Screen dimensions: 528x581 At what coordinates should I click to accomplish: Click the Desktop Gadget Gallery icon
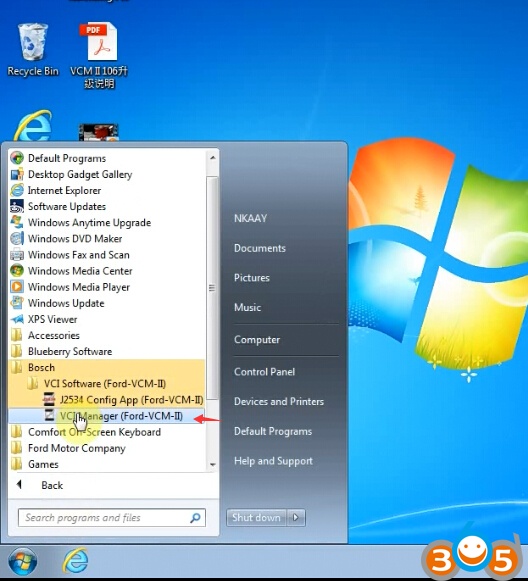pyautogui.click(x=17, y=174)
